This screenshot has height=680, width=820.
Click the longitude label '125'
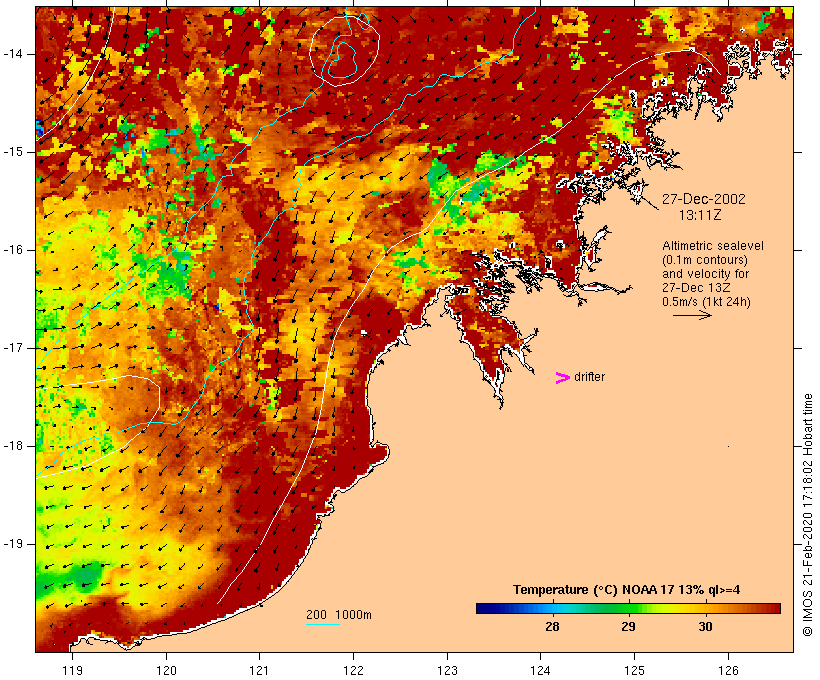point(634,670)
